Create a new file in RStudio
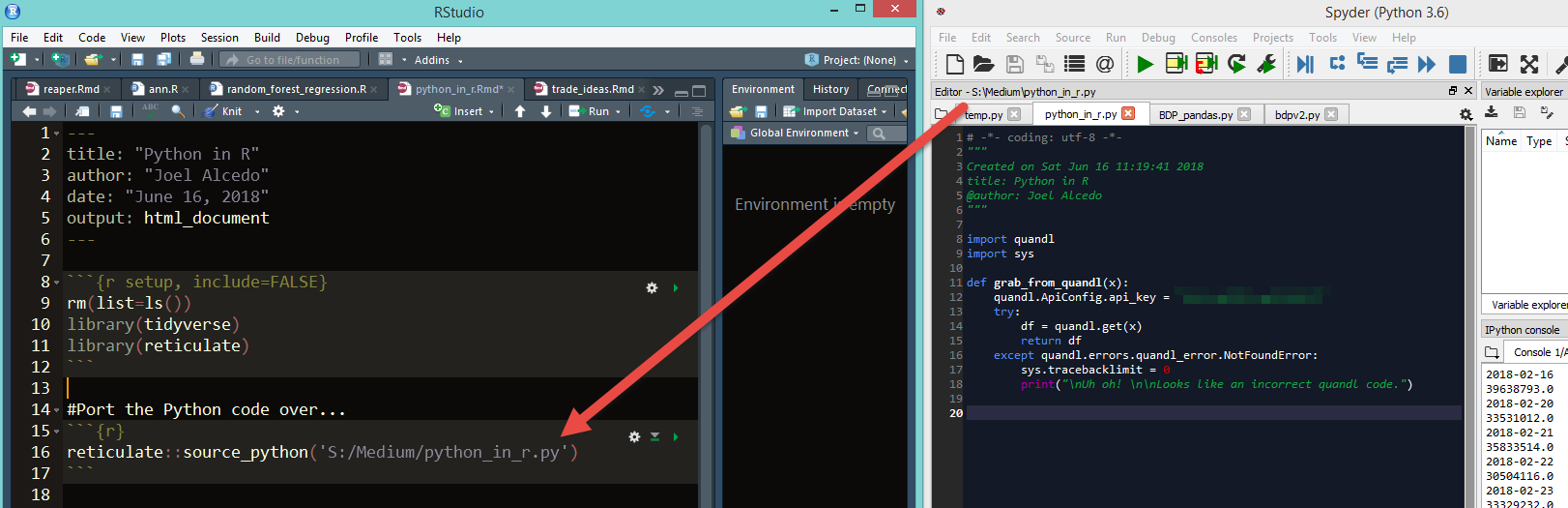 17,60
